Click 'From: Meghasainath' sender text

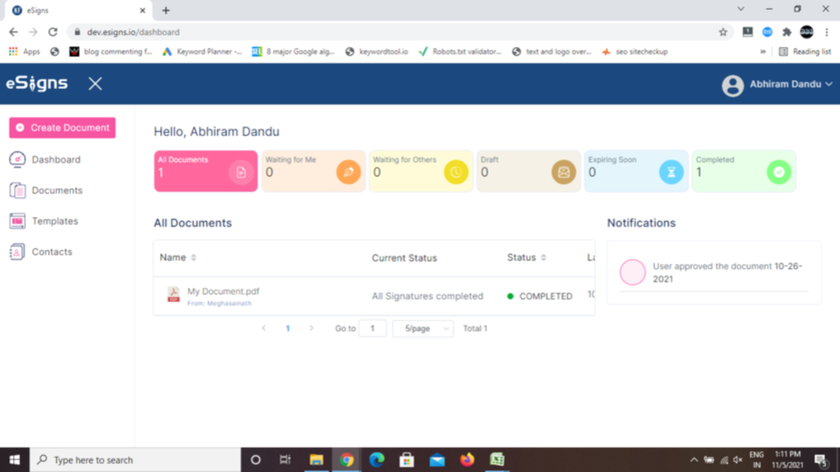(x=219, y=303)
